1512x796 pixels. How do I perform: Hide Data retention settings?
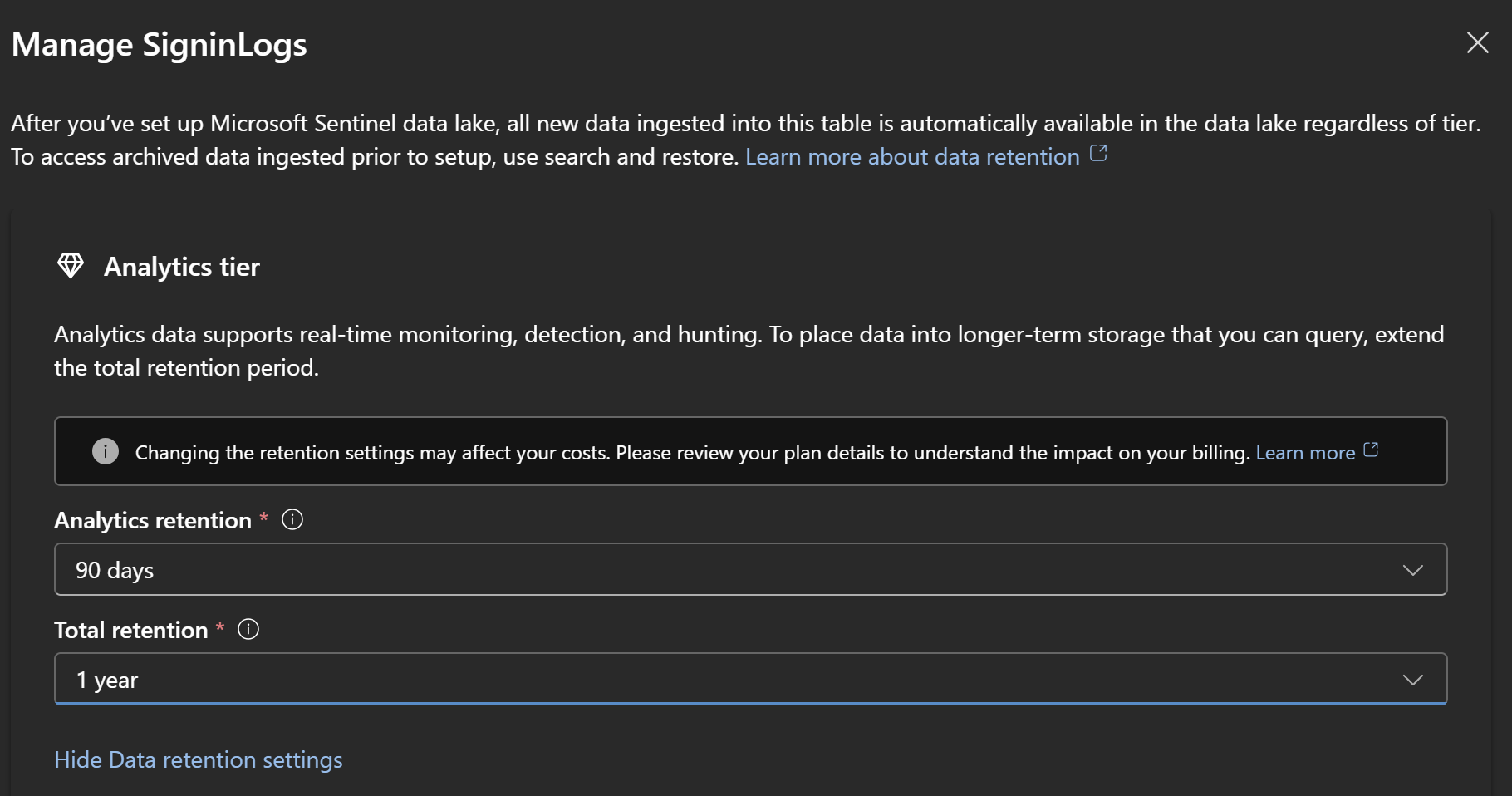click(198, 760)
